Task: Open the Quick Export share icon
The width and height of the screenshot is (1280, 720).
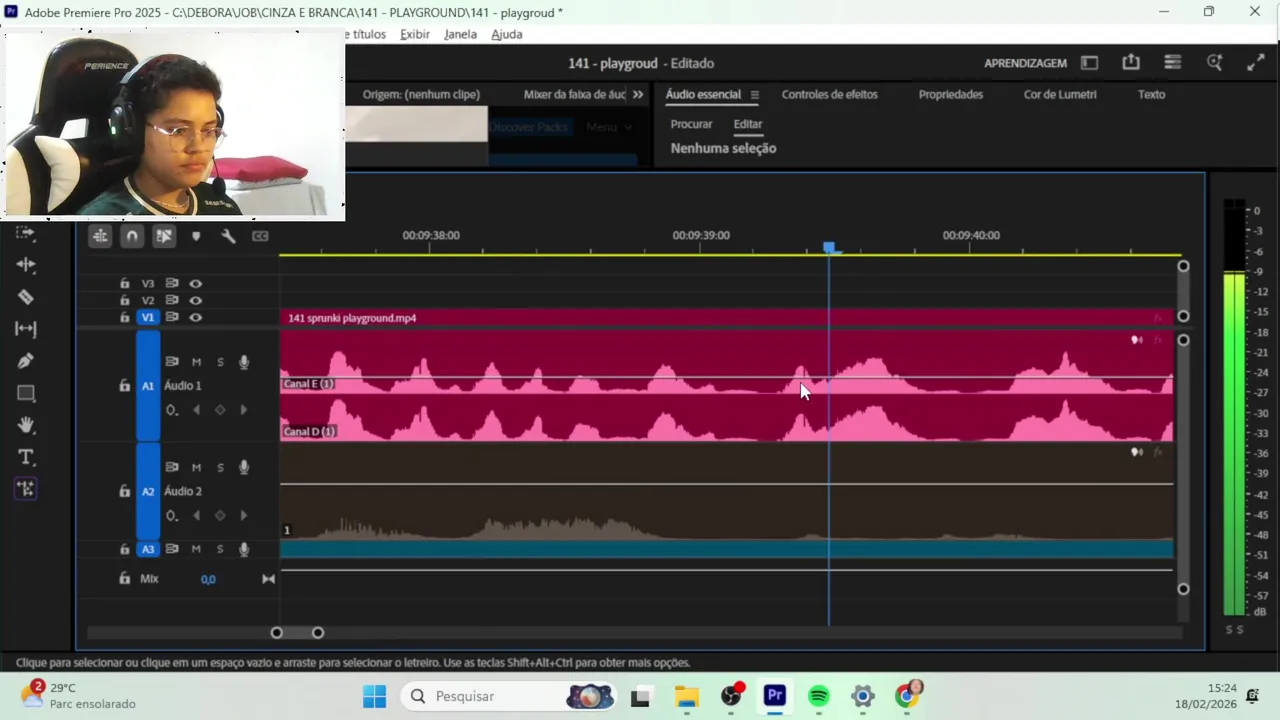Action: click(1131, 62)
